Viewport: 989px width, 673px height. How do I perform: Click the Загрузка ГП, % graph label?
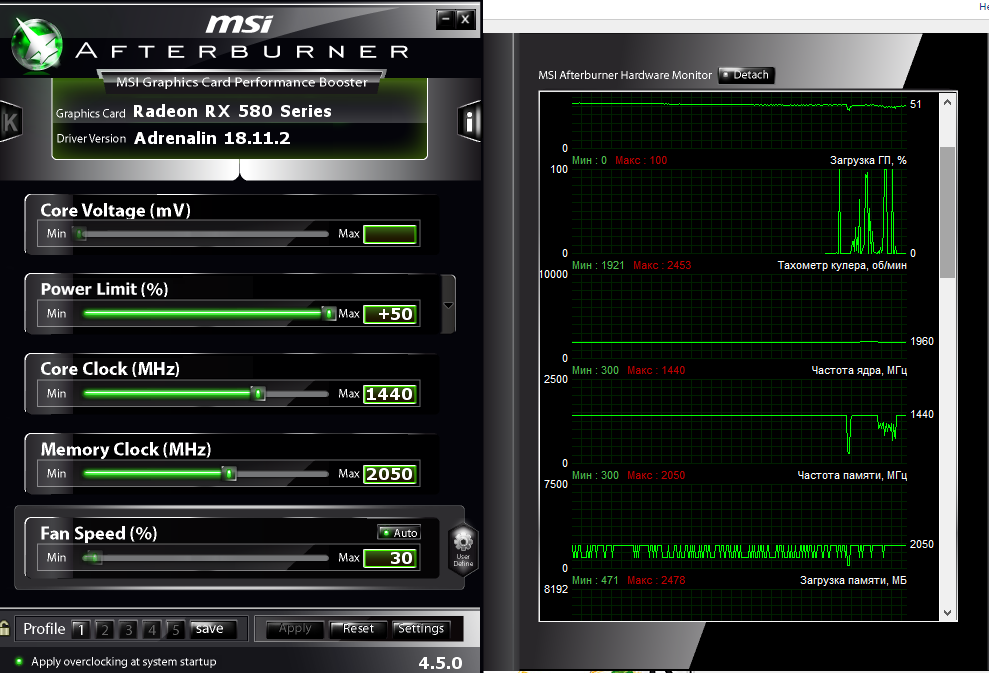point(868,160)
